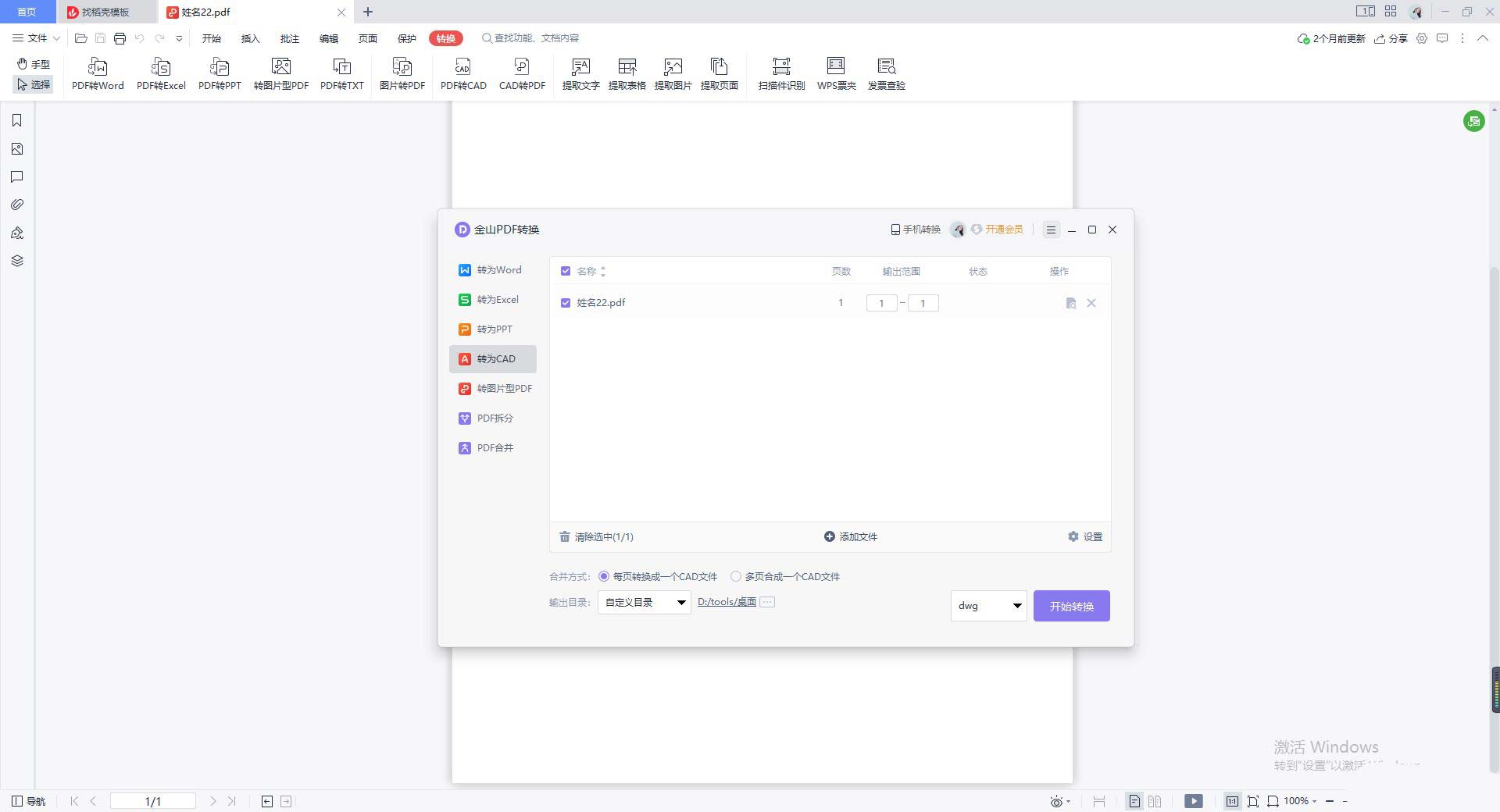The image size is (1500, 812).
Task: Open the thumbnail panel in left sidebar
Action: [x=17, y=149]
